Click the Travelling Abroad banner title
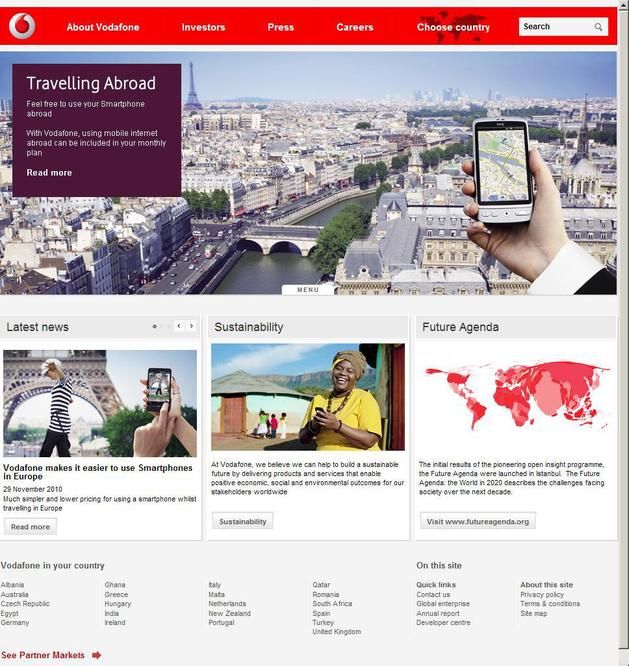Screen dimensions: 629x666 pyautogui.click(x=91, y=83)
